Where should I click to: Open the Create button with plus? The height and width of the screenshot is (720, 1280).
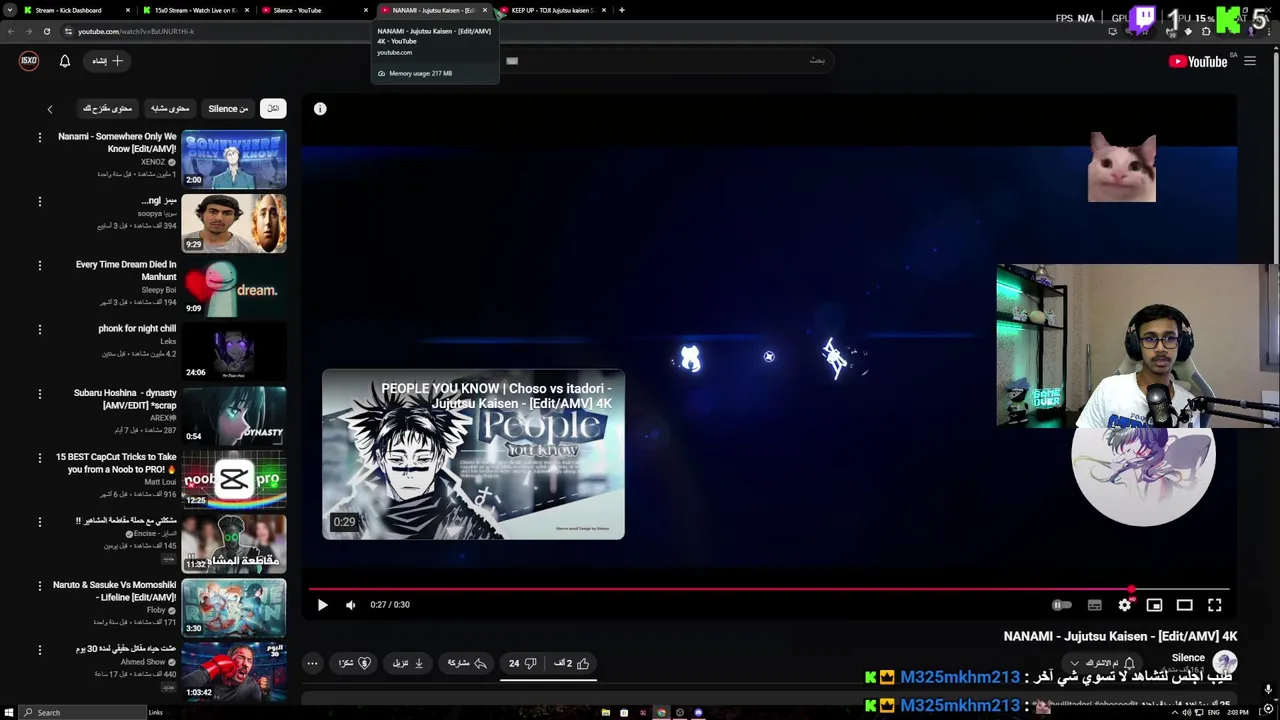pyautogui.click(x=108, y=61)
